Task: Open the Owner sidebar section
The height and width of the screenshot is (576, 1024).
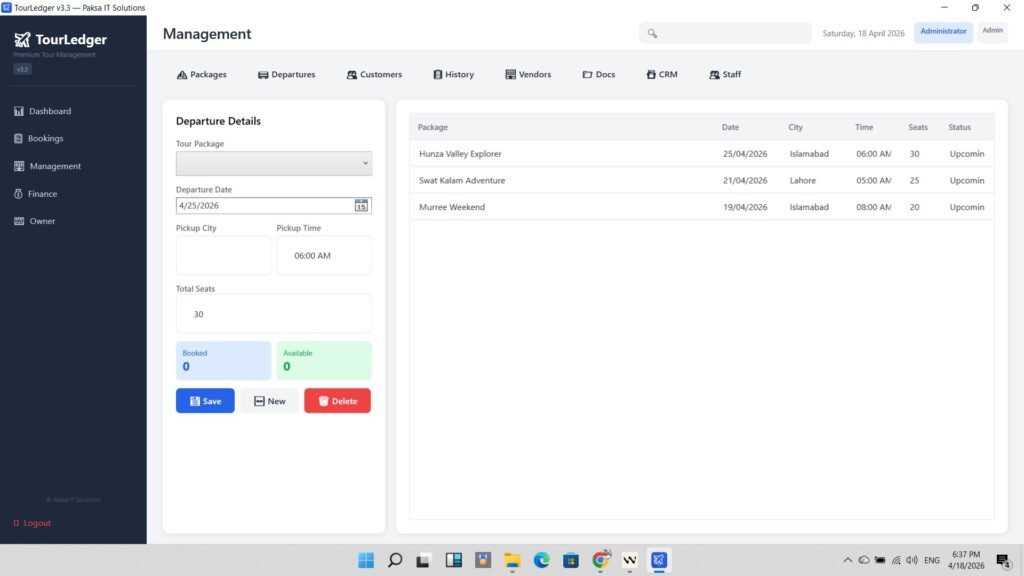Action: pyautogui.click(x=41, y=221)
